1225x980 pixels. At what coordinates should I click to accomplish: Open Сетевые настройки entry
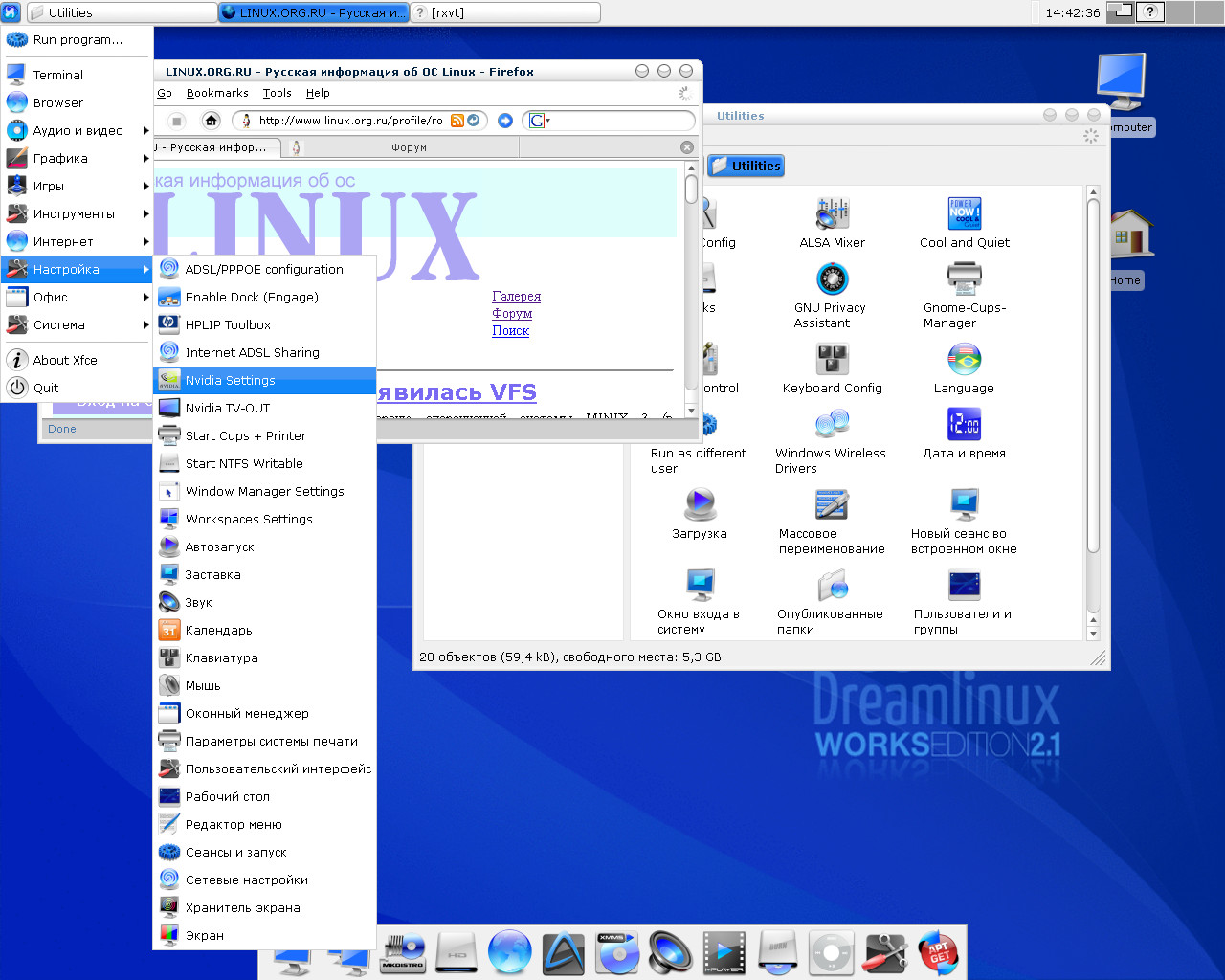(264, 880)
